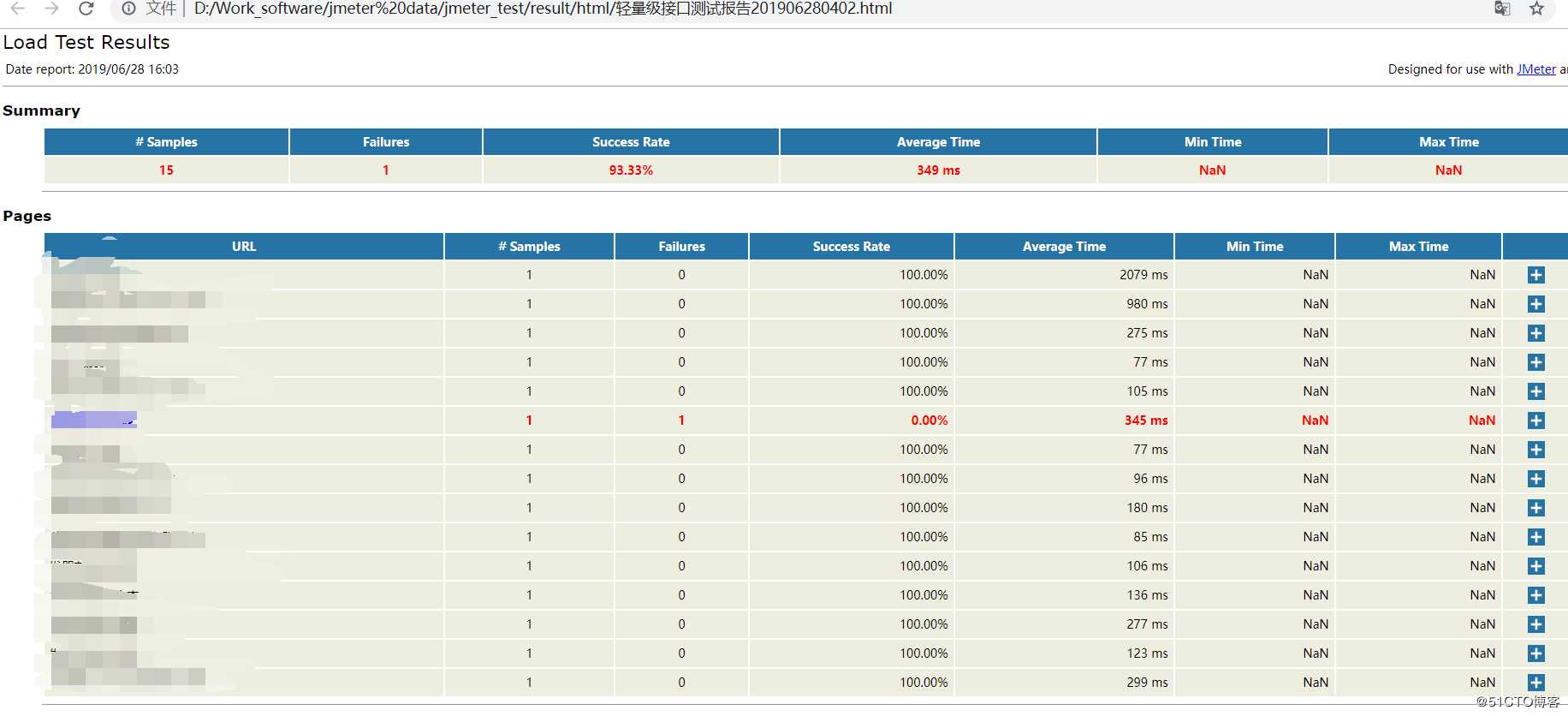Click the Pages Average Time column header
1568x716 pixels.
1064,247
